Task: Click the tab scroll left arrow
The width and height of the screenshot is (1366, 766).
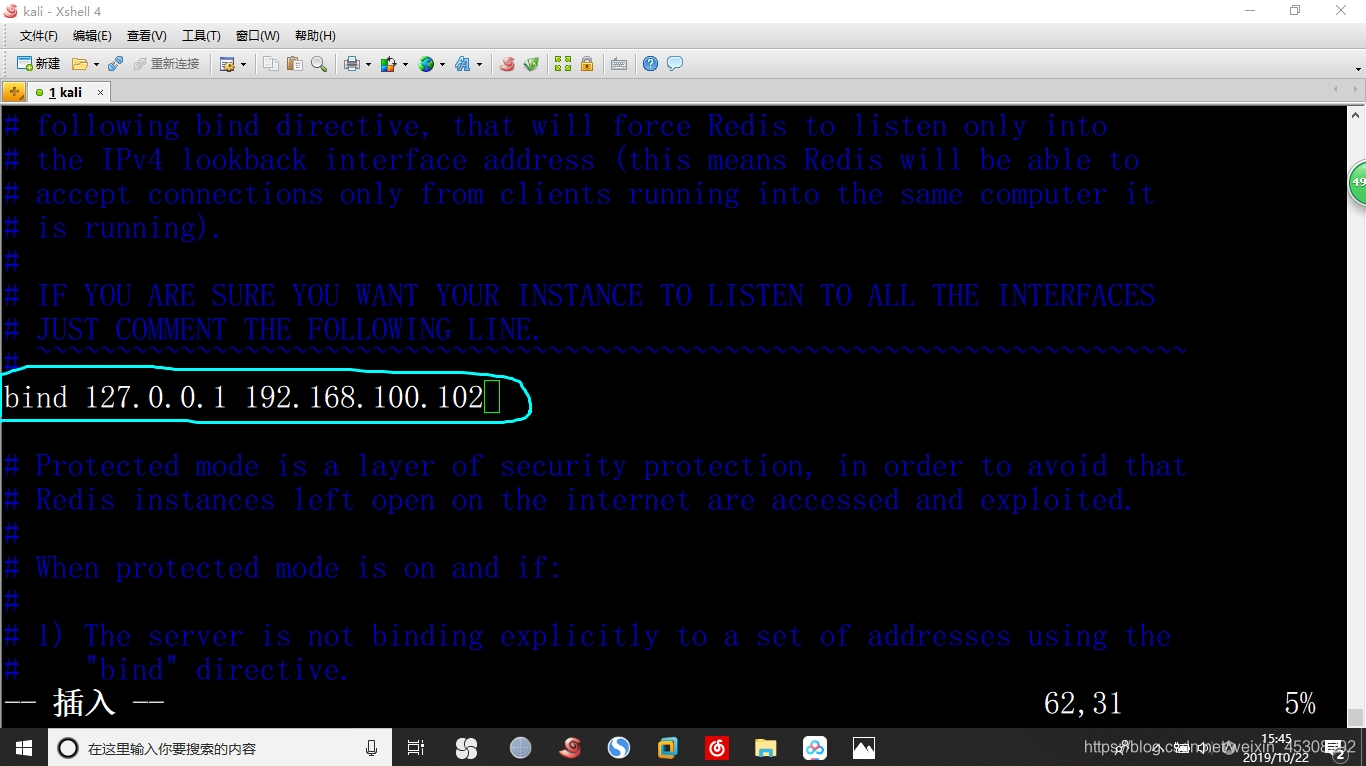Action: point(1337,90)
